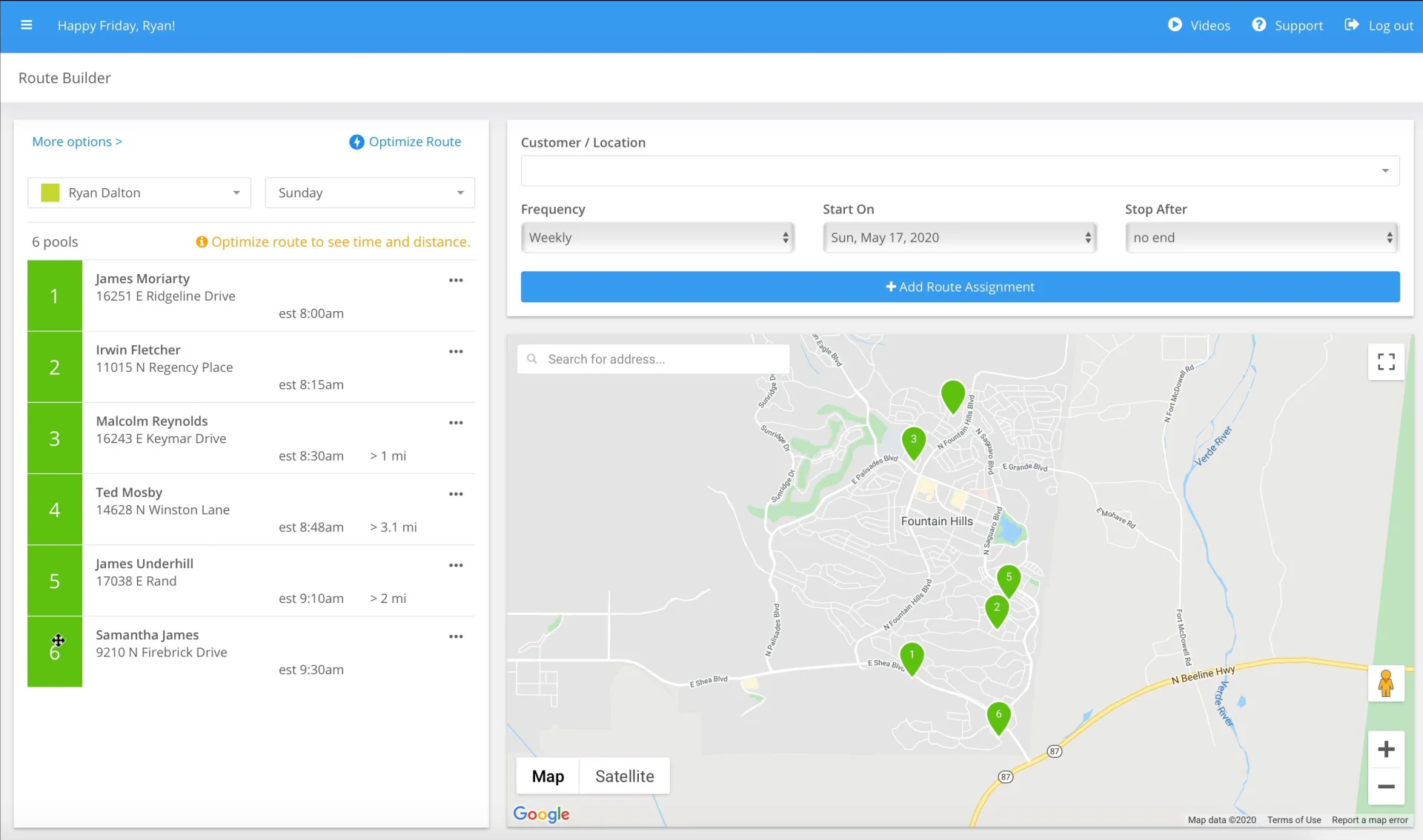Click the Optimize Route lightning icon

[356, 141]
